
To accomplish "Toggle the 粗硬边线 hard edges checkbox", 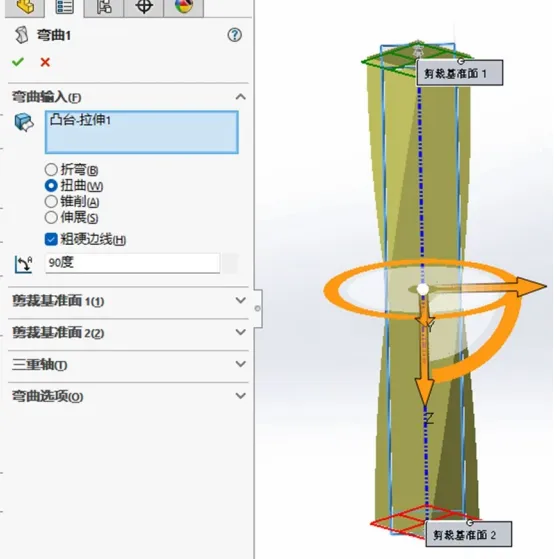I will 51,239.
